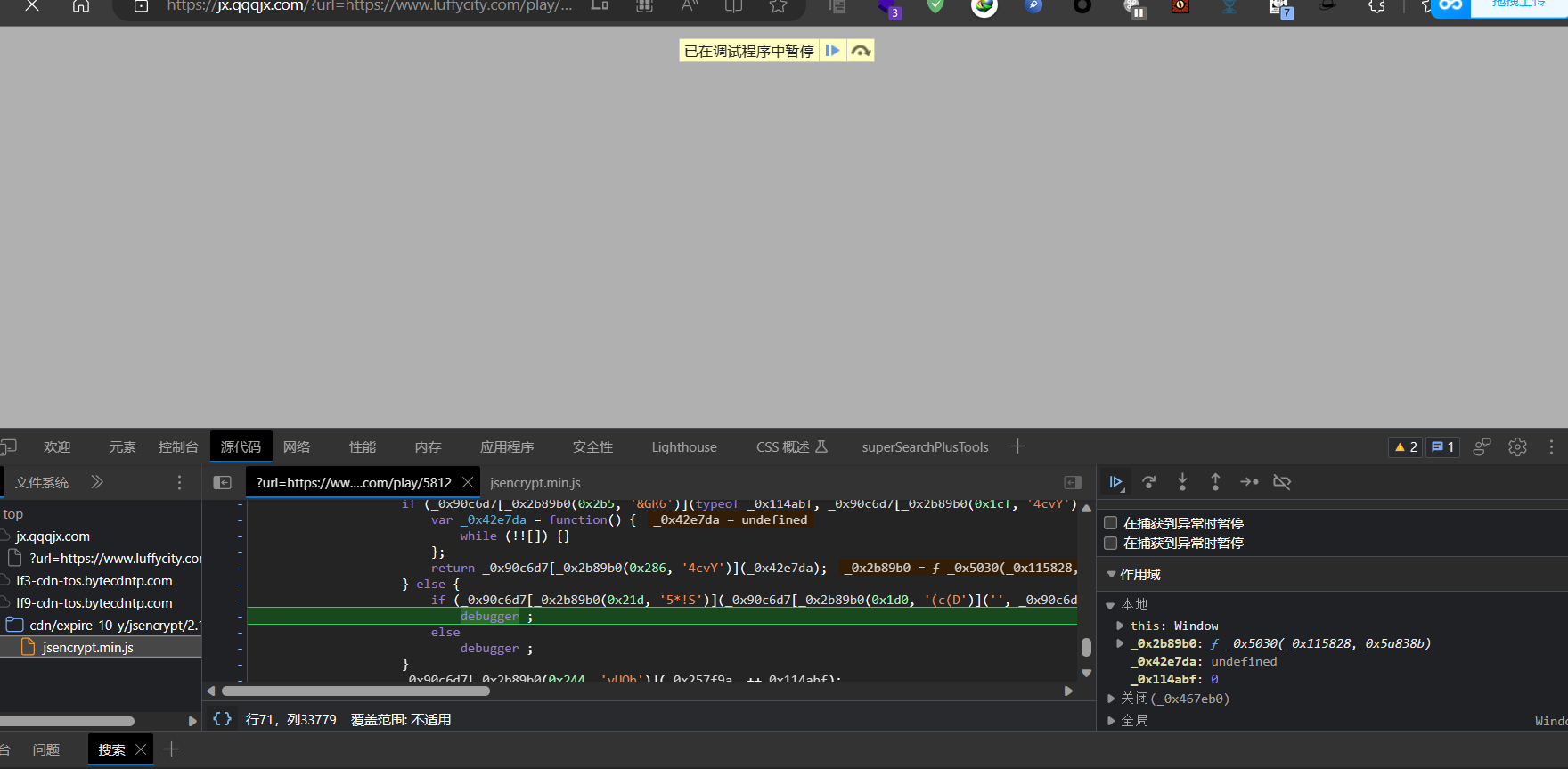This screenshot has height=769, width=1568.
Task: Pretty print code with braces icon
Action: (222, 718)
